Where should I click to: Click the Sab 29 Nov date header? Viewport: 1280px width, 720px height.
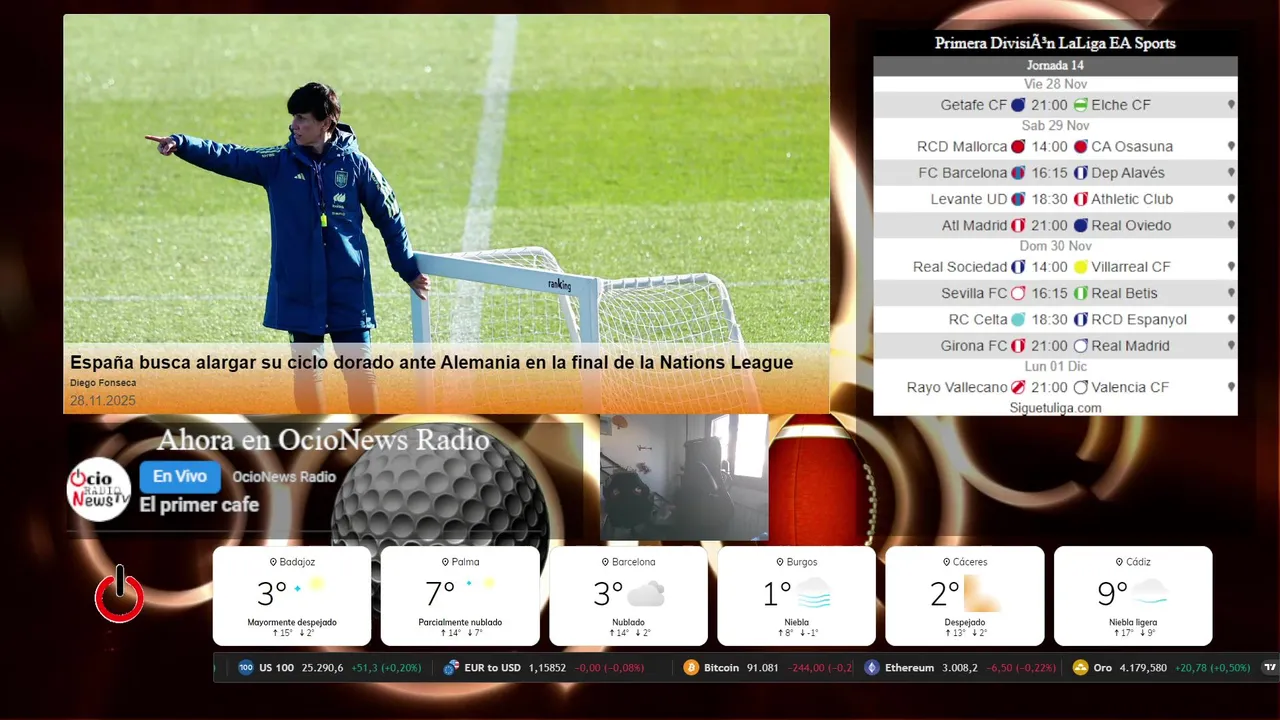click(1055, 126)
